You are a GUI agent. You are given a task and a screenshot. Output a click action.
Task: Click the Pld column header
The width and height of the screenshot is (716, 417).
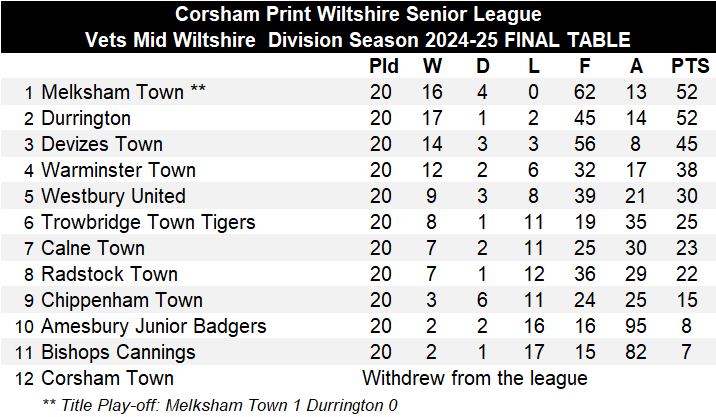pos(383,67)
